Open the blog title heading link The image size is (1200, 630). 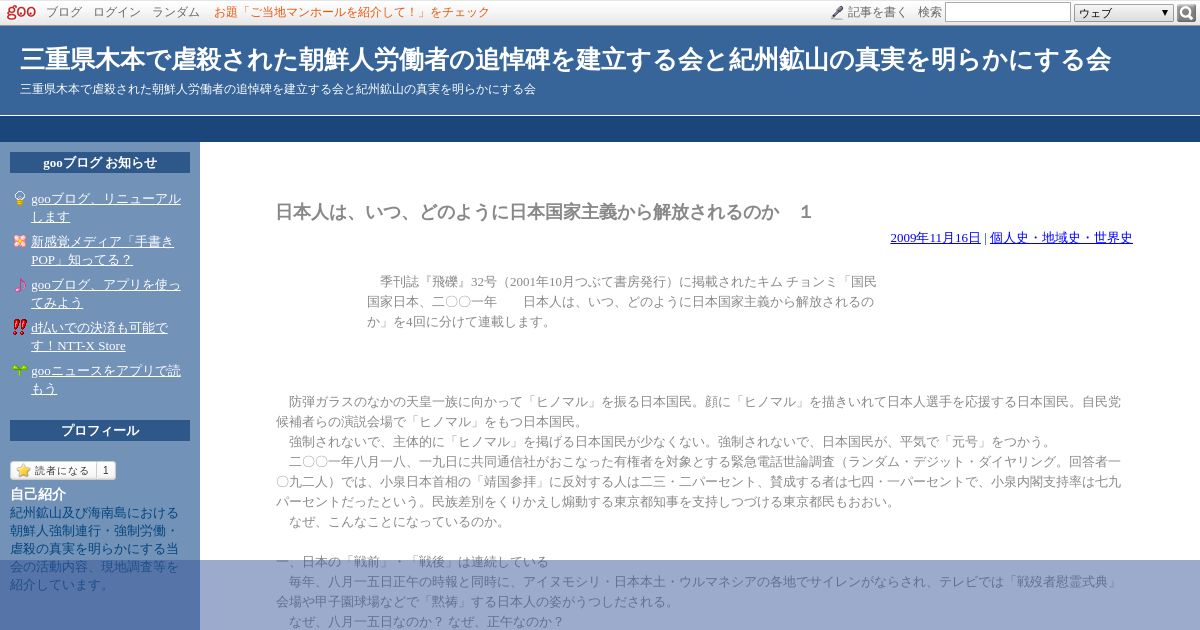(x=565, y=60)
